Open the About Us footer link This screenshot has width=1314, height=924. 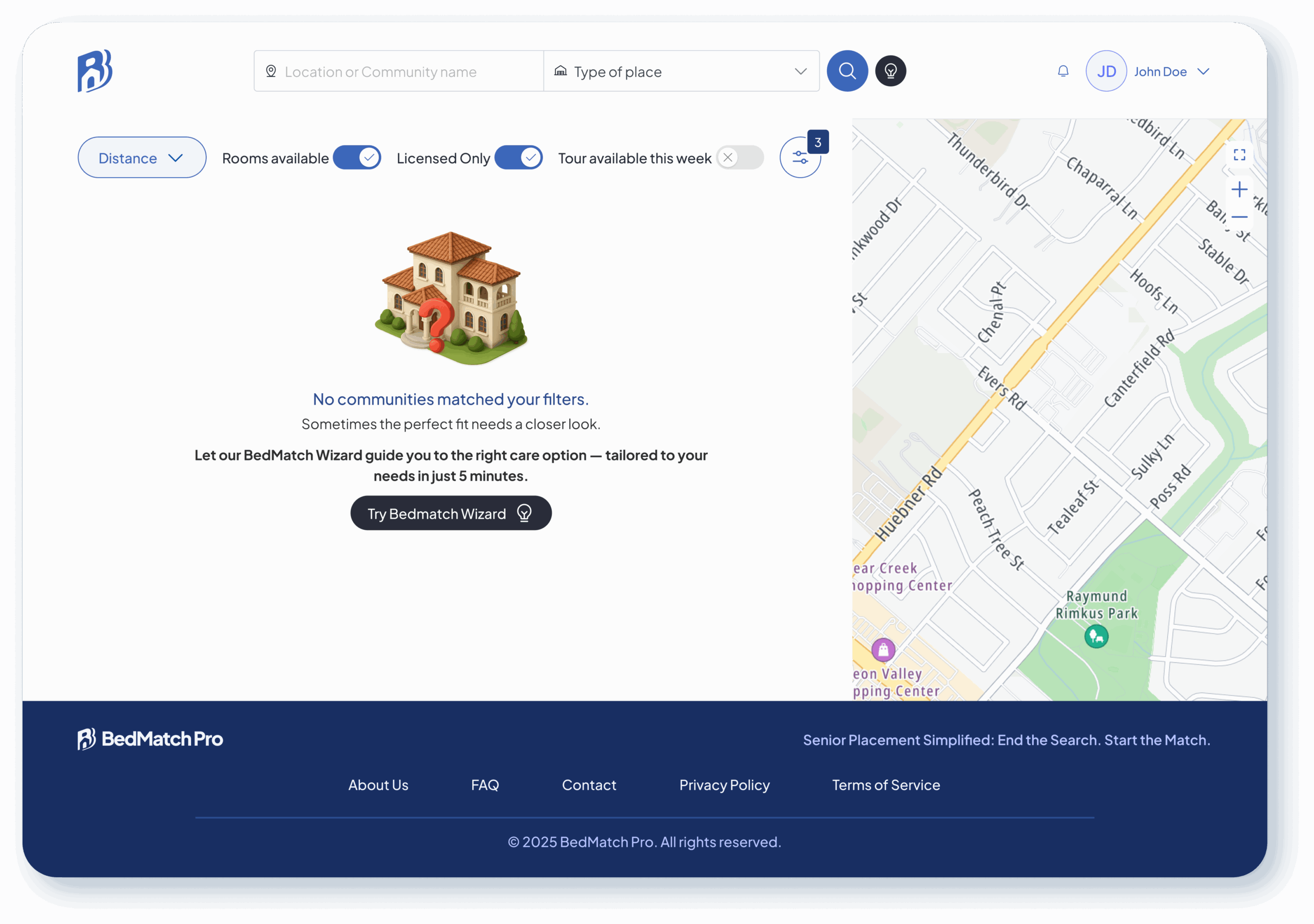(378, 785)
